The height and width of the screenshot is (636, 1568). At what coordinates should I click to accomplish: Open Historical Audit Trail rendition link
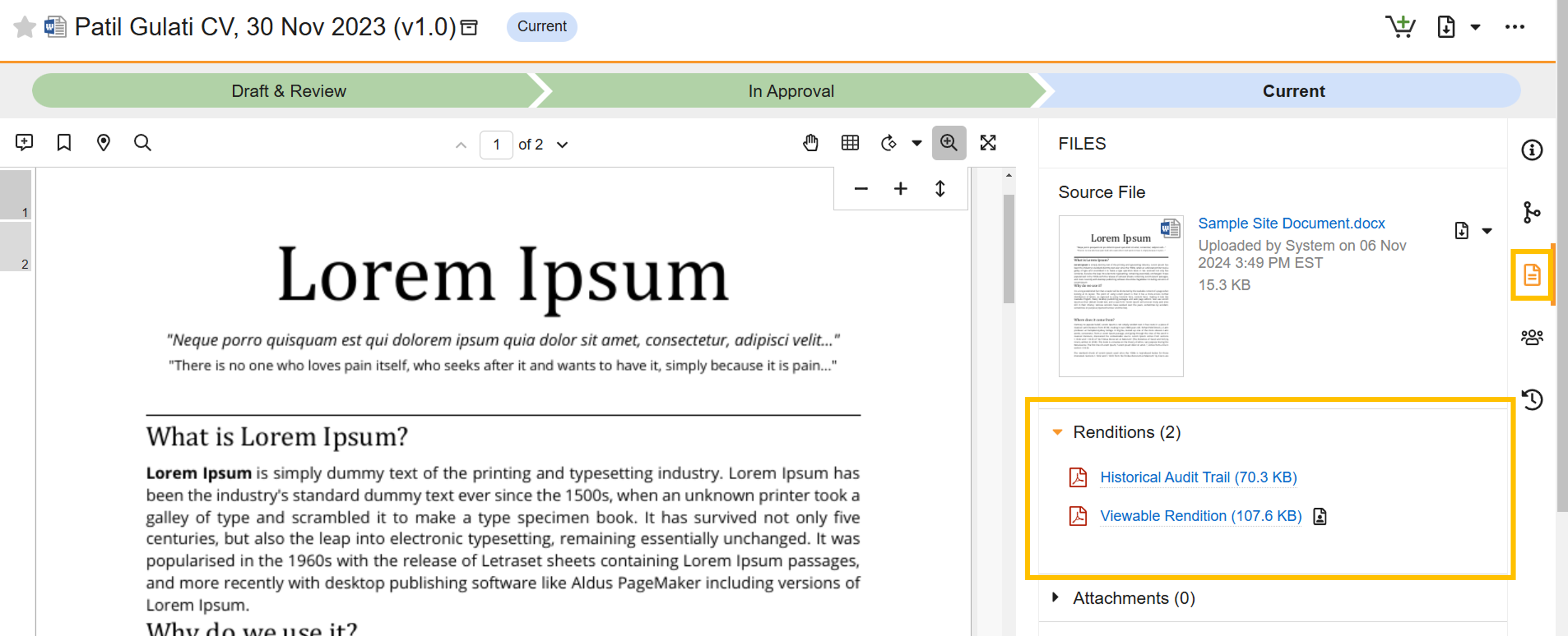pyautogui.click(x=1198, y=477)
